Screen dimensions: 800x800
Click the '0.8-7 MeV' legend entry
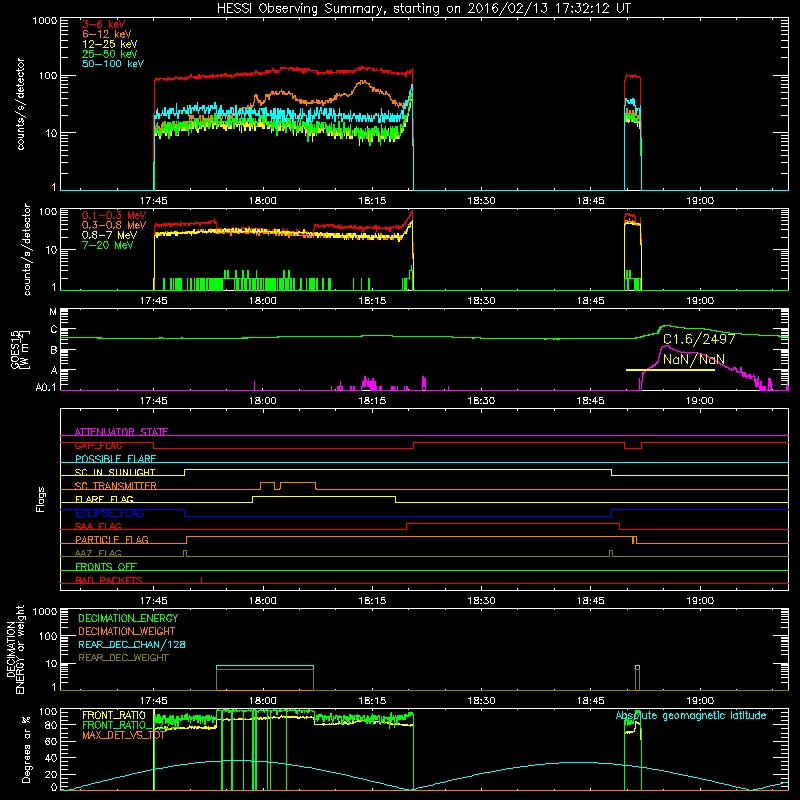coord(109,235)
